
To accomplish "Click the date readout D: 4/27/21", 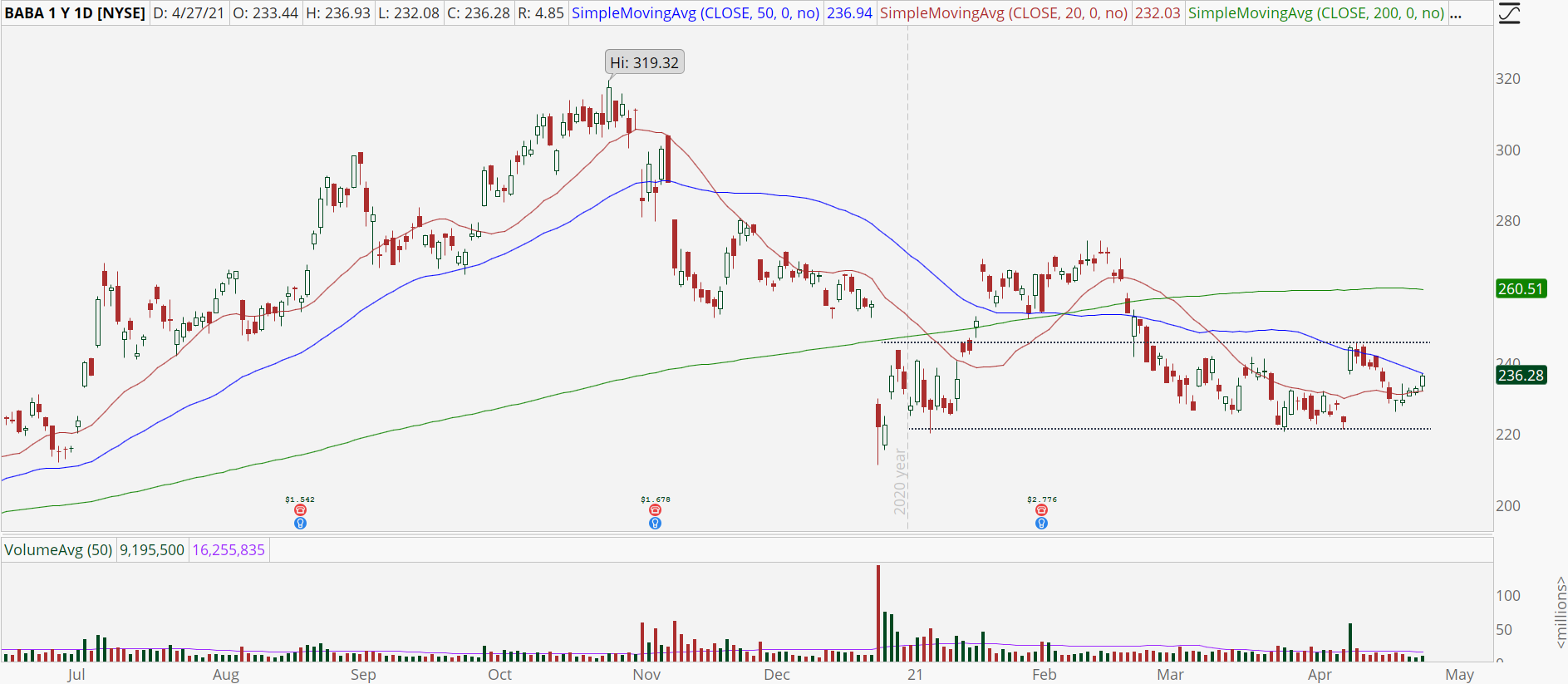I will [189, 13].
